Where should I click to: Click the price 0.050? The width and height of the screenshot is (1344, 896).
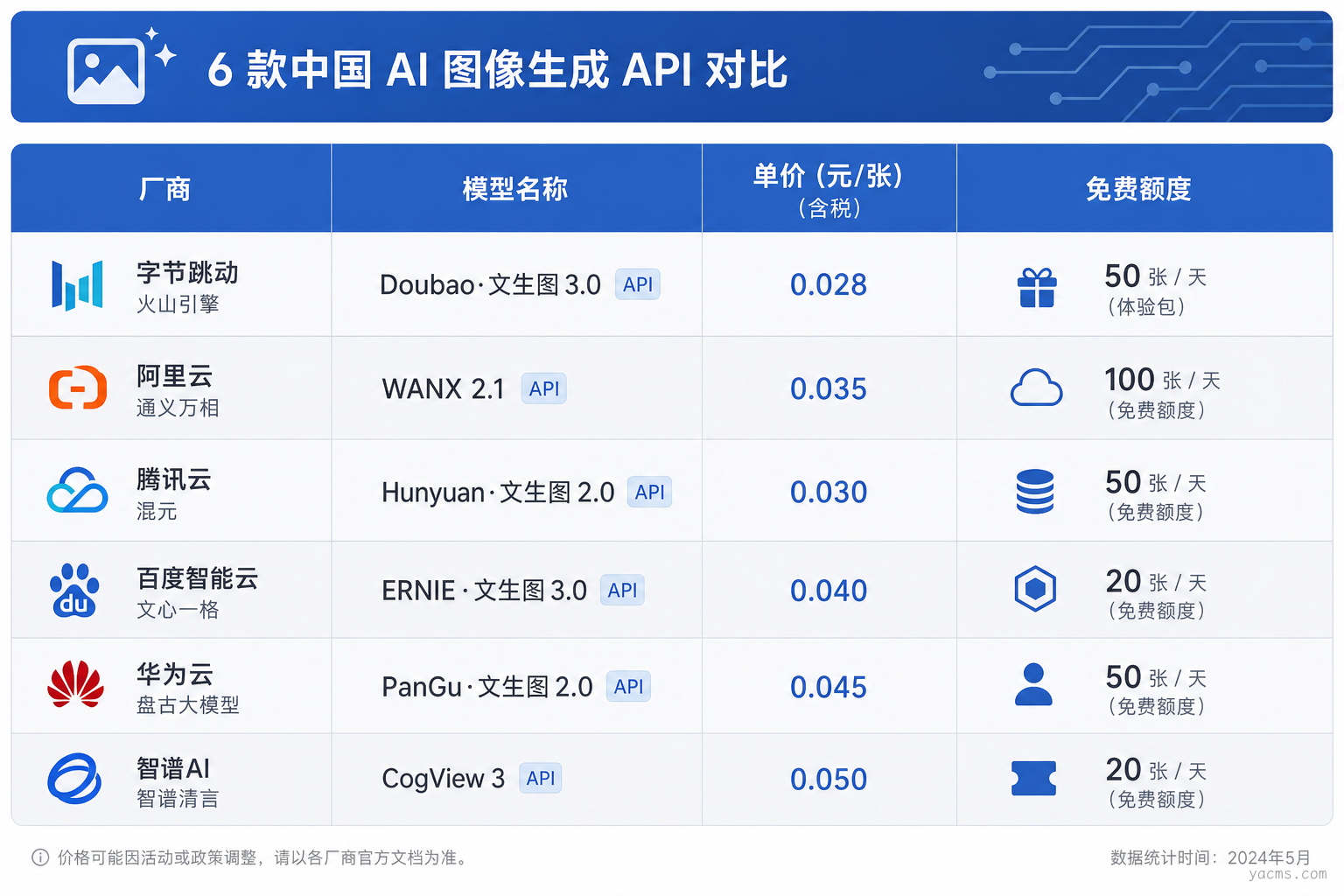[x=829, y=780]
